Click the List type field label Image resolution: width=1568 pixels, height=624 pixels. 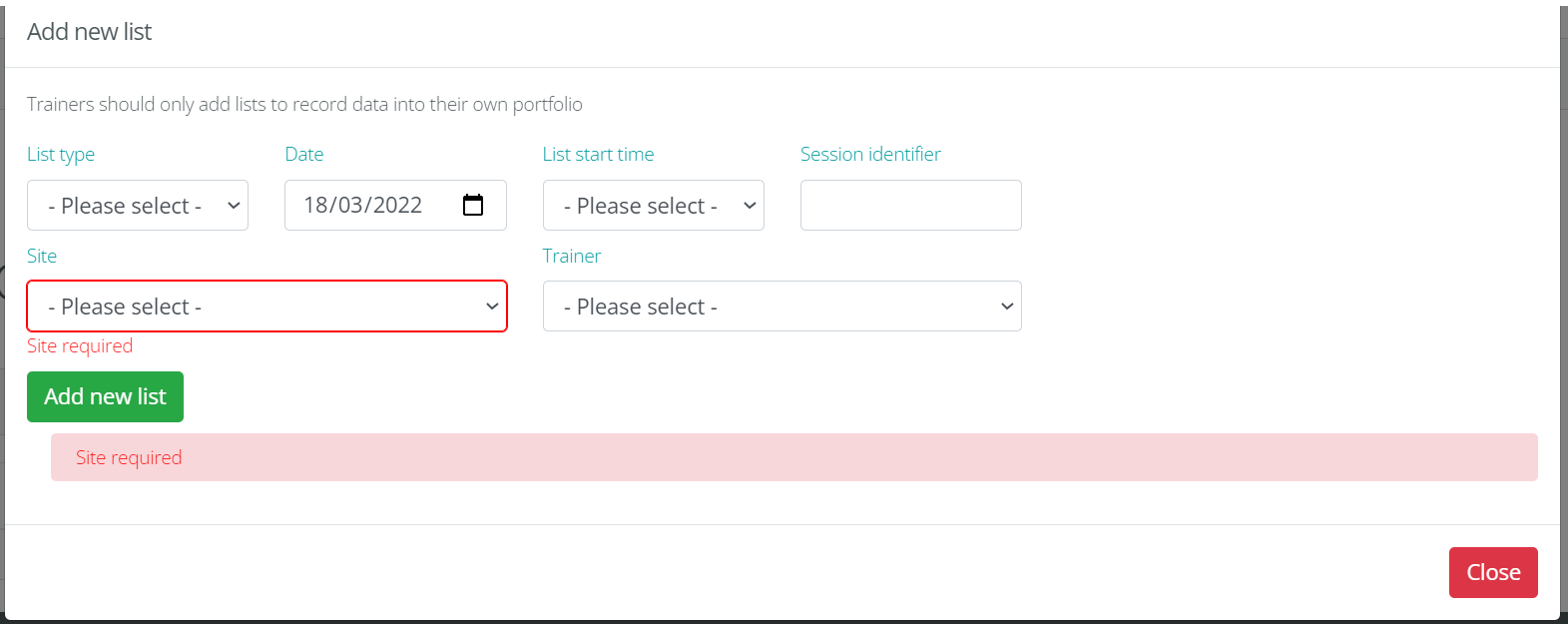click(x=61, y=155)
